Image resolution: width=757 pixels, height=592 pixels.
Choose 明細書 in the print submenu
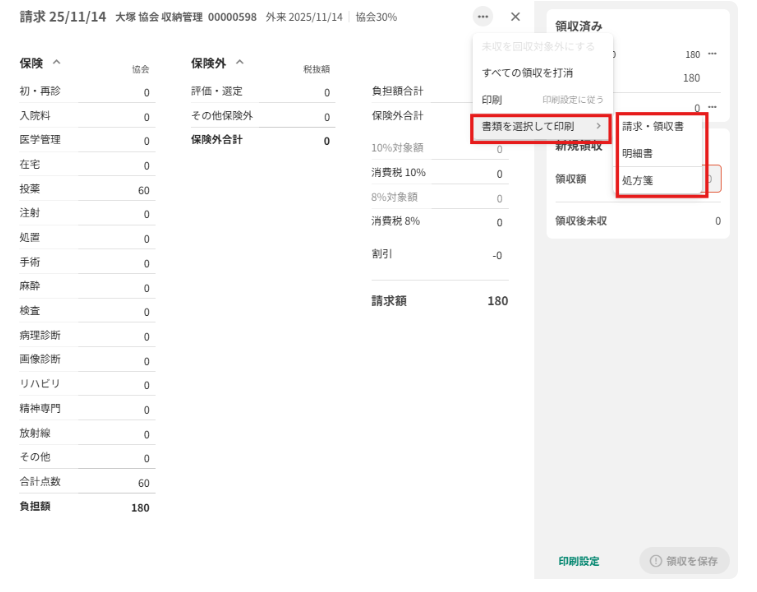(x=660, y=154)
